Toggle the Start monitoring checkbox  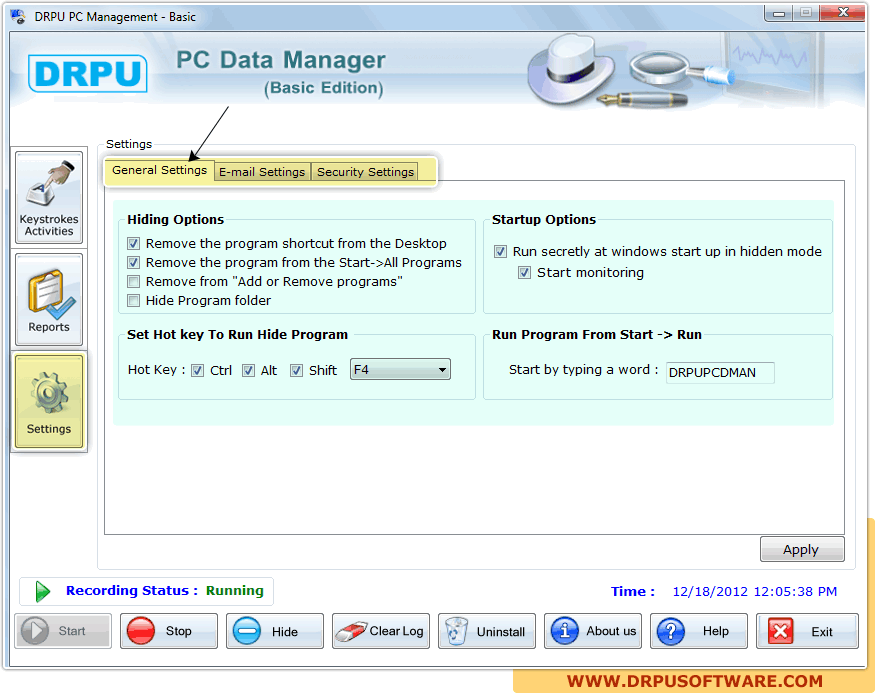525,273
